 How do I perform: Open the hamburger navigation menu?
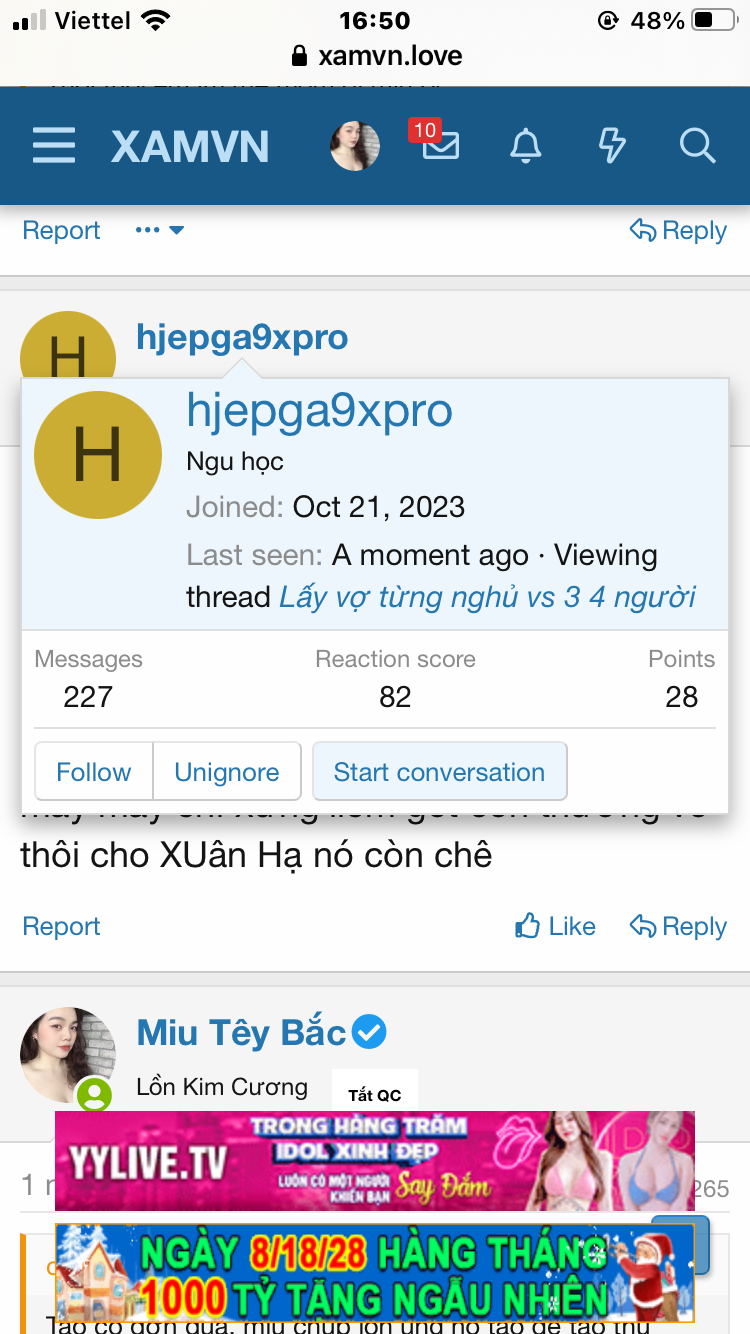54,146
